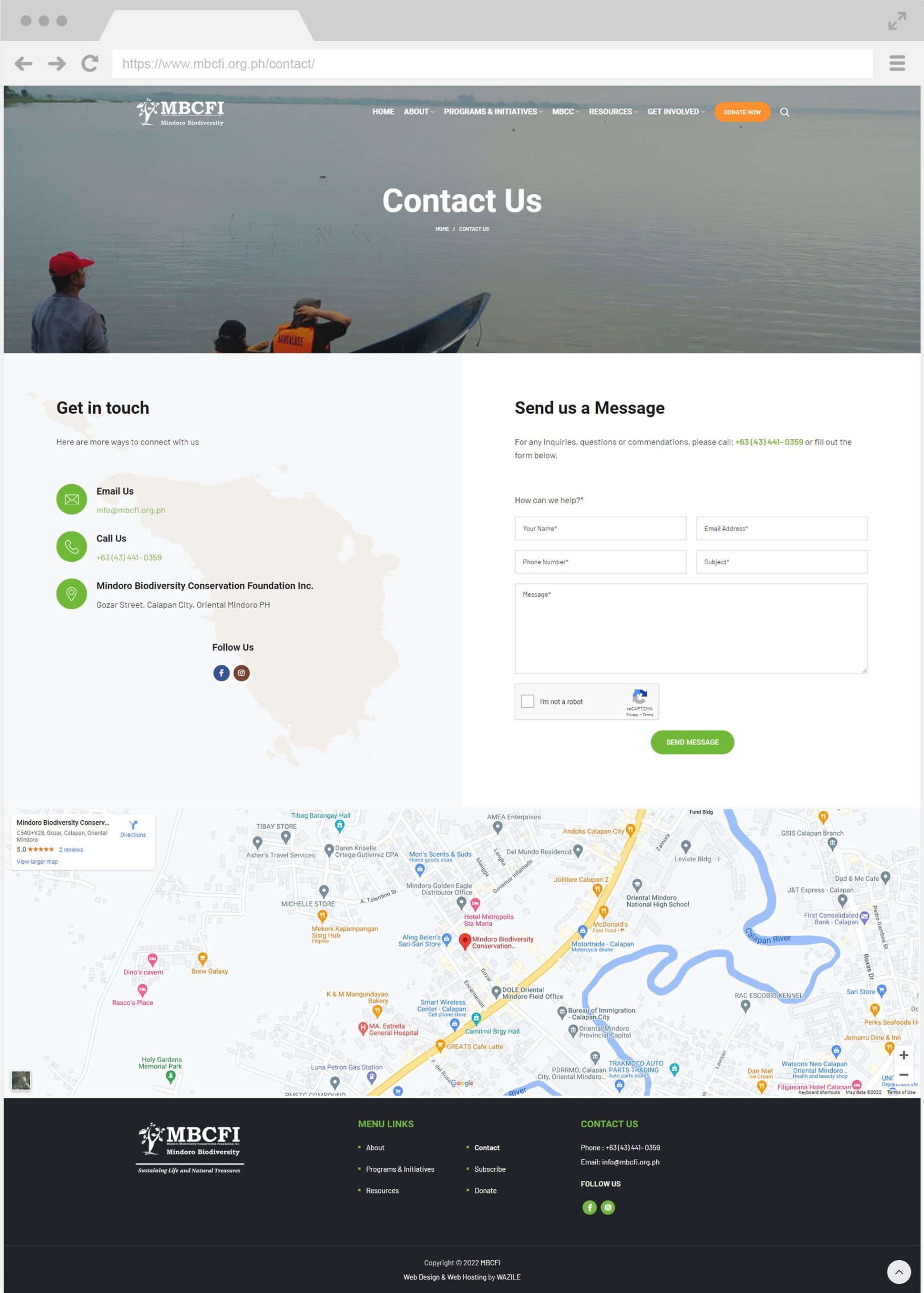Switch map to satellite view thumbnail
The width and height of the screenshot is (924, 1293).
(21, 1079)
